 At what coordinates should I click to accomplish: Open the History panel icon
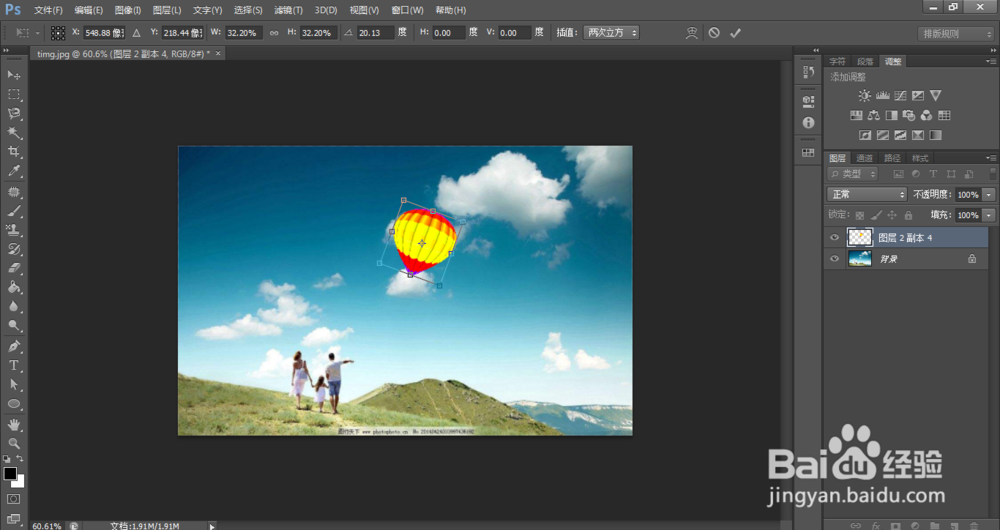[x=808, y=72]
